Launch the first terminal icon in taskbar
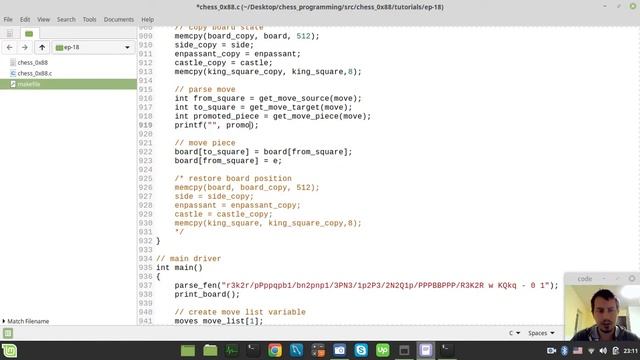The image size is (640, 360). [x=253, y=350]
